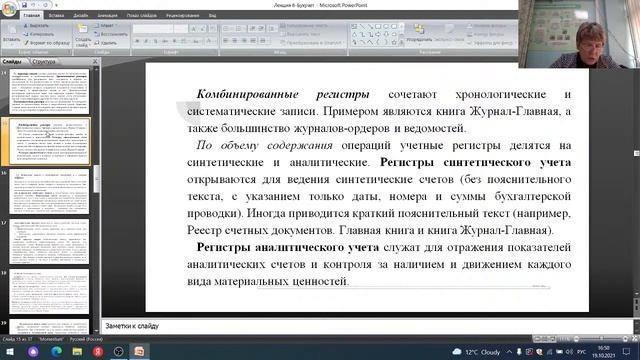The width and height of the screenshot is (640, 360).
Task: Open the Вставка ribbon tab
Action: point(56,16)
